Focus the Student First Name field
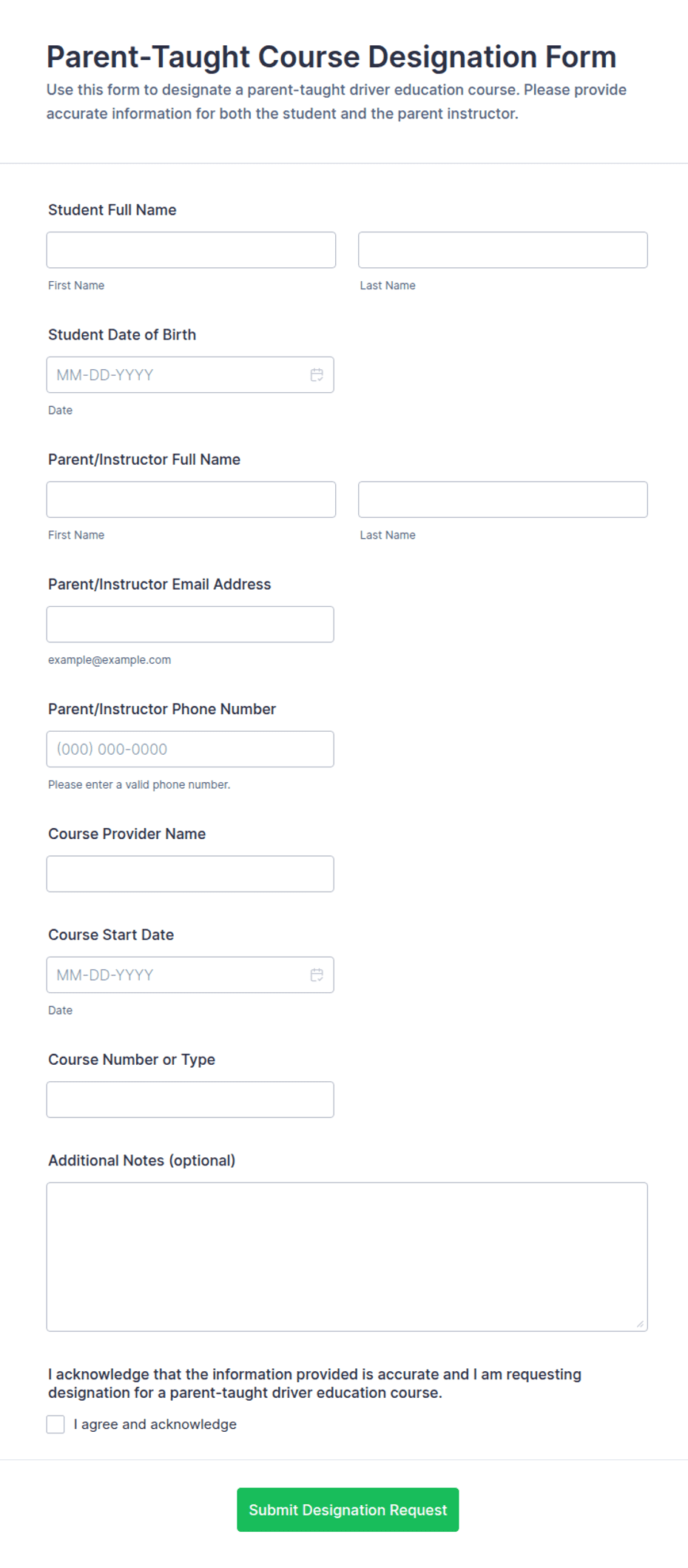The height and width of the screenshot is (1568, 688). [191, 250]
